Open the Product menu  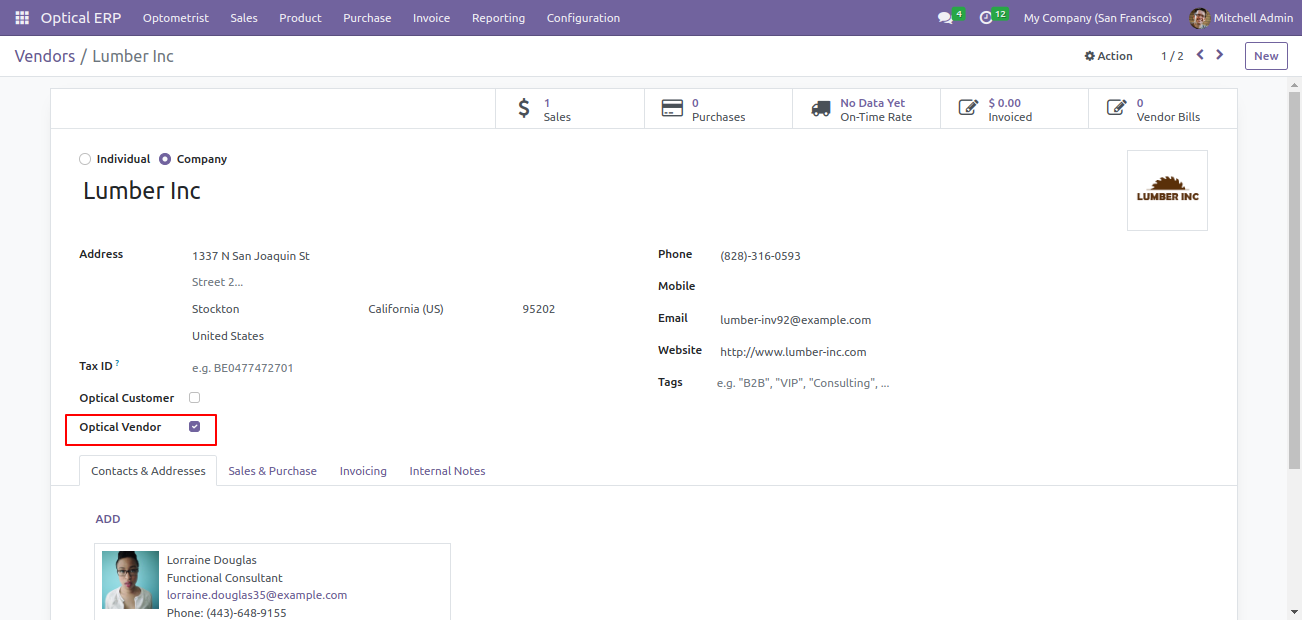click(x=300, y=18)
